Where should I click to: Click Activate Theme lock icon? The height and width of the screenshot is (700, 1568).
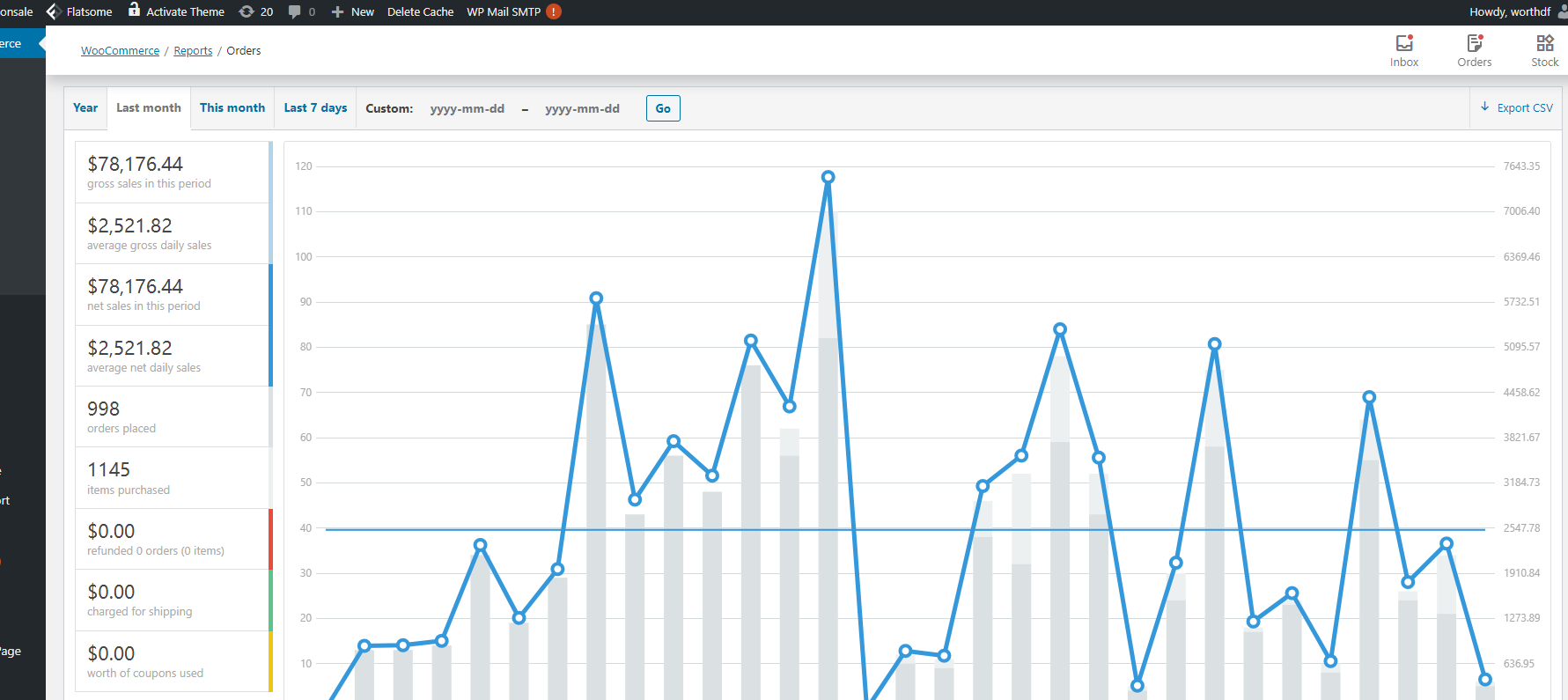tap(134, 11)
